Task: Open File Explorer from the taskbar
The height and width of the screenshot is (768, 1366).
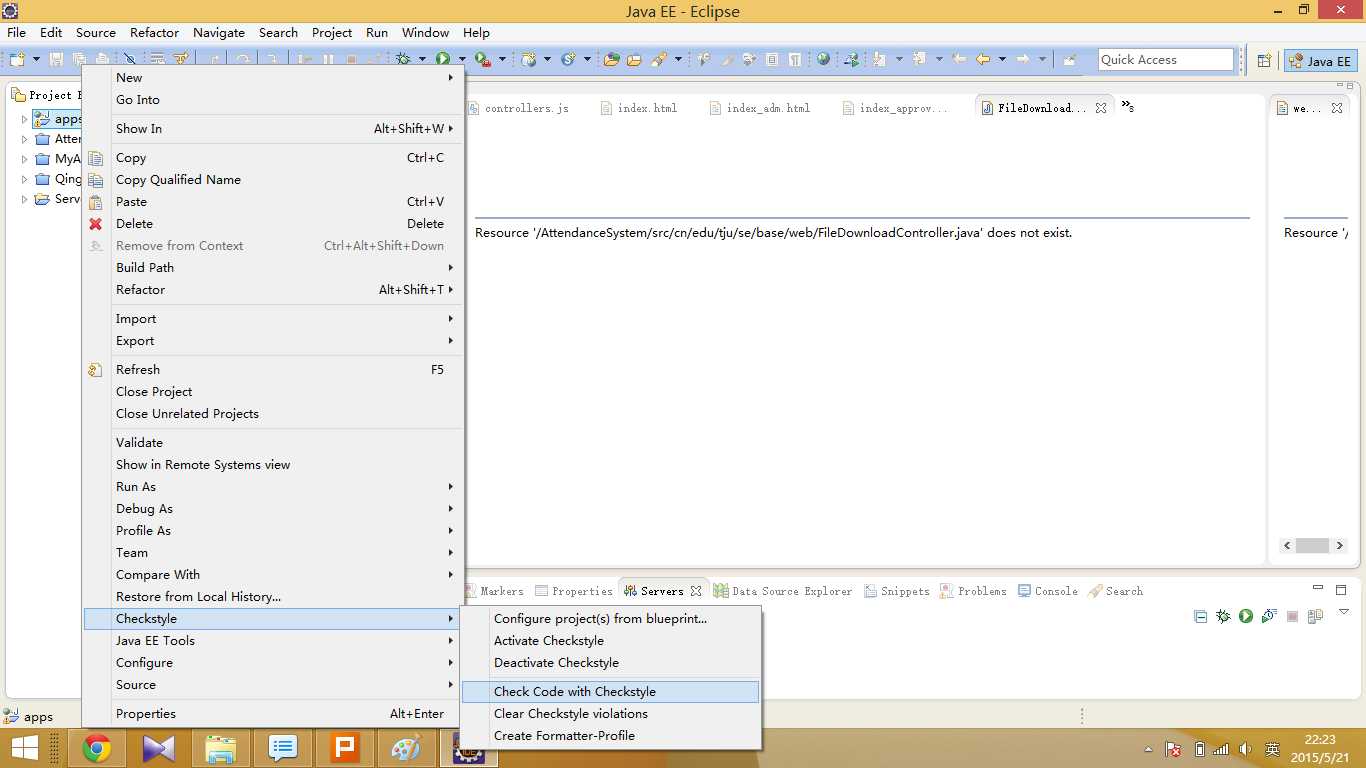Action: (x=221, y=748)
